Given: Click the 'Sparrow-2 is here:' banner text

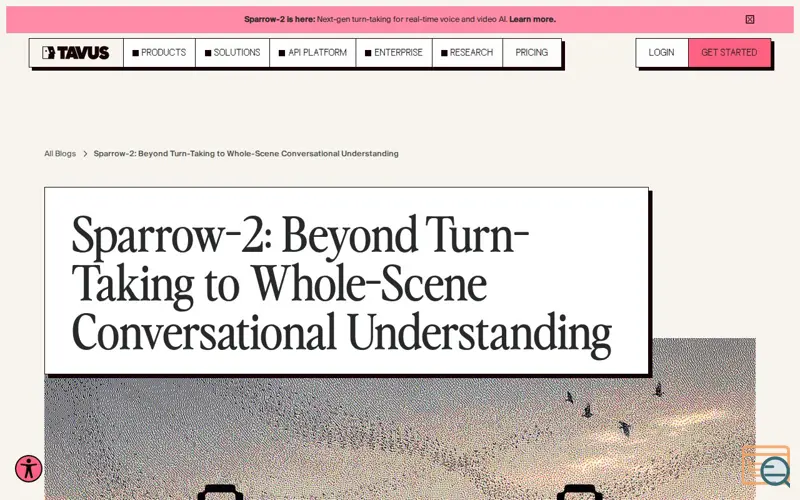Looking at the screenshot, I should pyautogui.click(x=280, y=19).
